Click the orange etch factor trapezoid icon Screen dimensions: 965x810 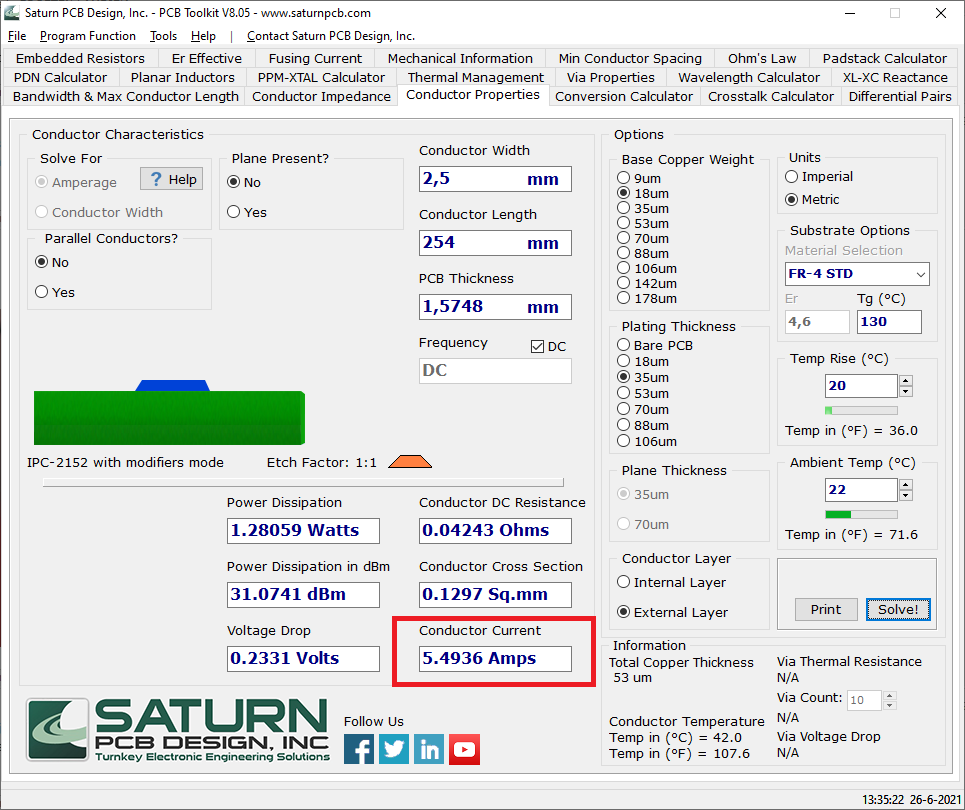(410, 462)
